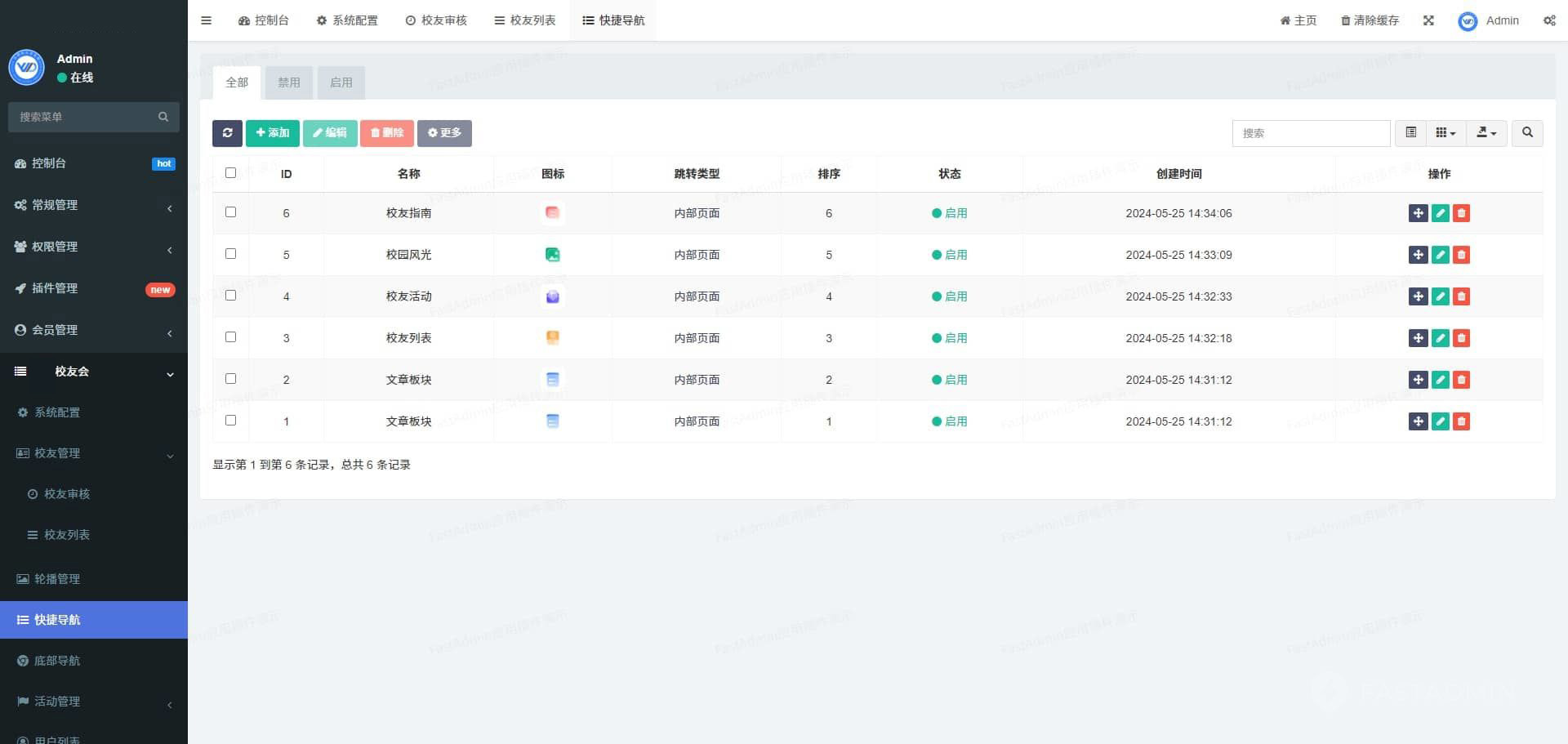Check the box for row ID 4
The width and height of the screenshot is (1568, 744).
230,295
